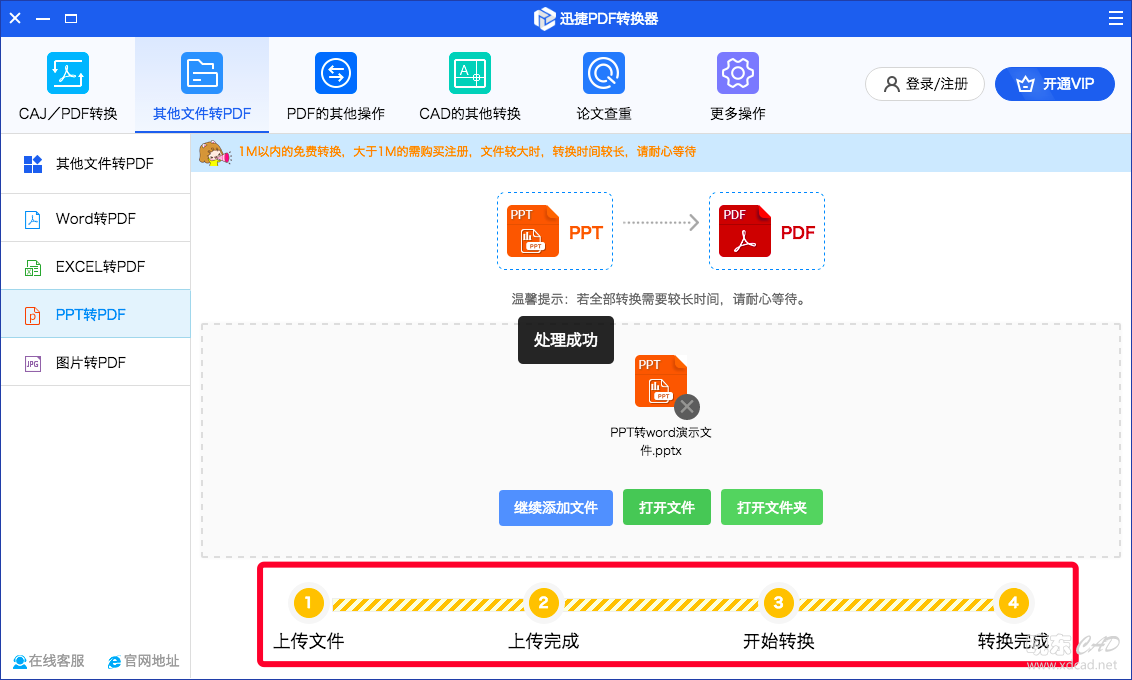This screenshot has height=680, width=1132.
Task: Click 继续添加文件 button
Action: click(x=556, y=507)
